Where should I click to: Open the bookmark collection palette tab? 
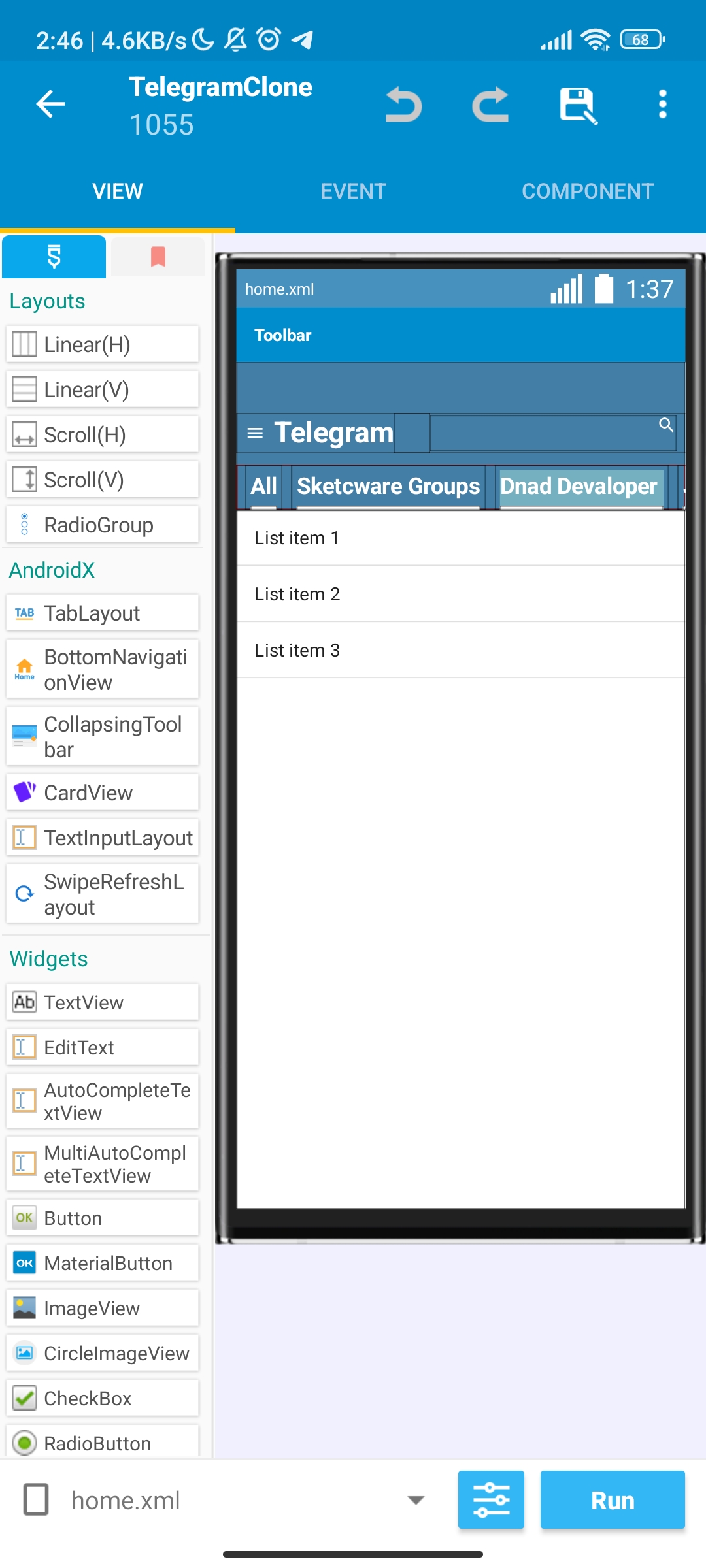click(158, 257)
